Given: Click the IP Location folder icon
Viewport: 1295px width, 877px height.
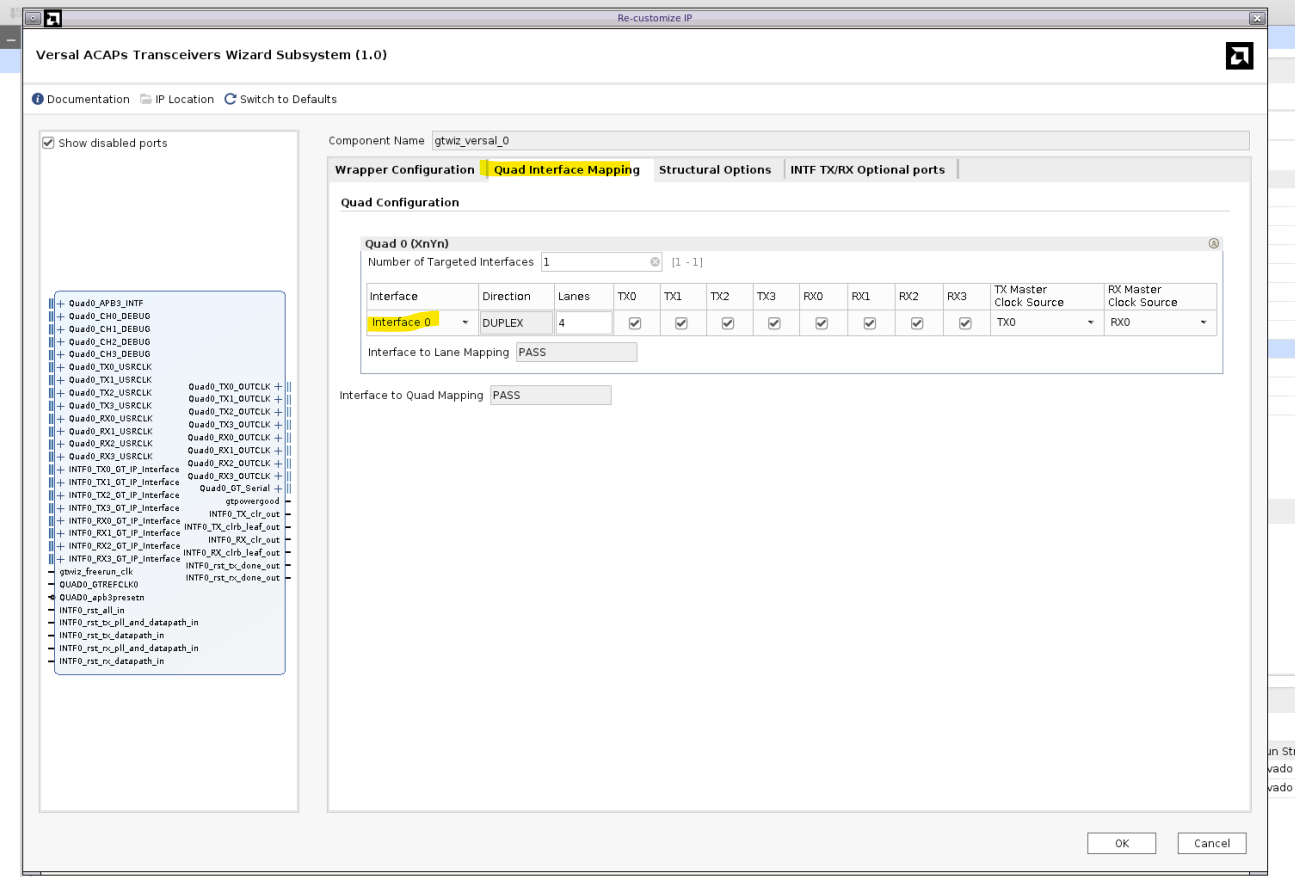Looking at the screenshot, I should [146, 99].
